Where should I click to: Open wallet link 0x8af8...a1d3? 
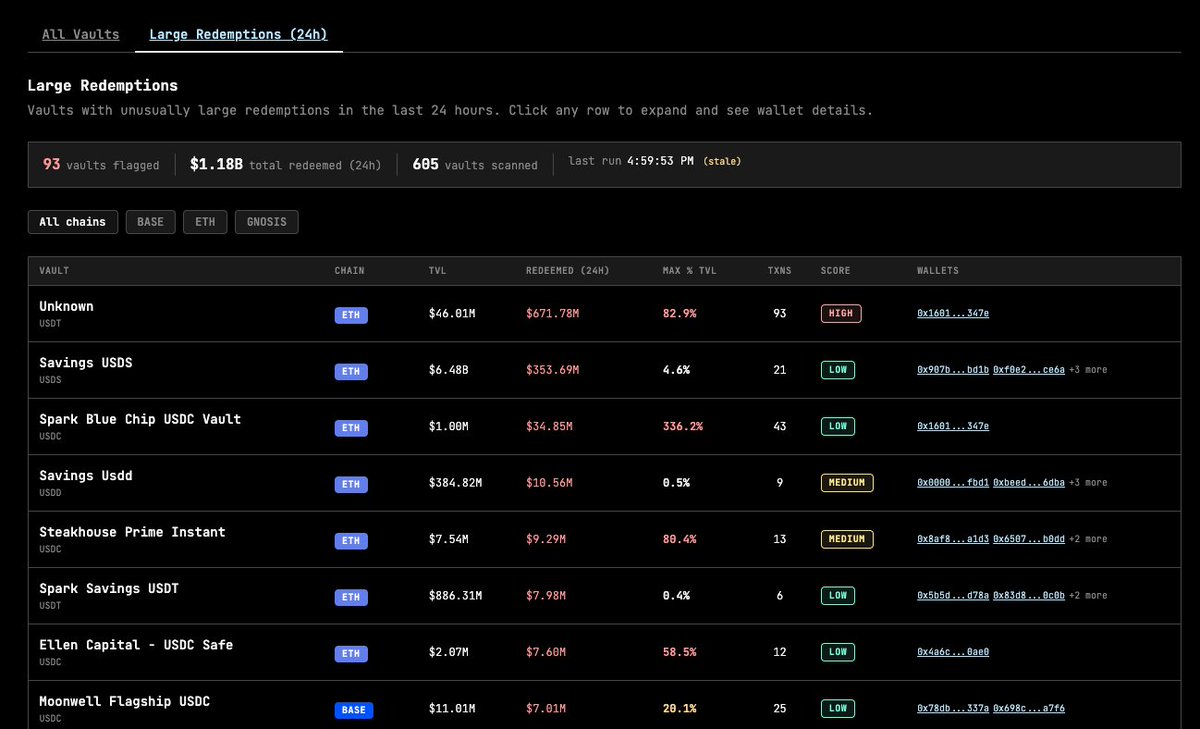point(953,539)
